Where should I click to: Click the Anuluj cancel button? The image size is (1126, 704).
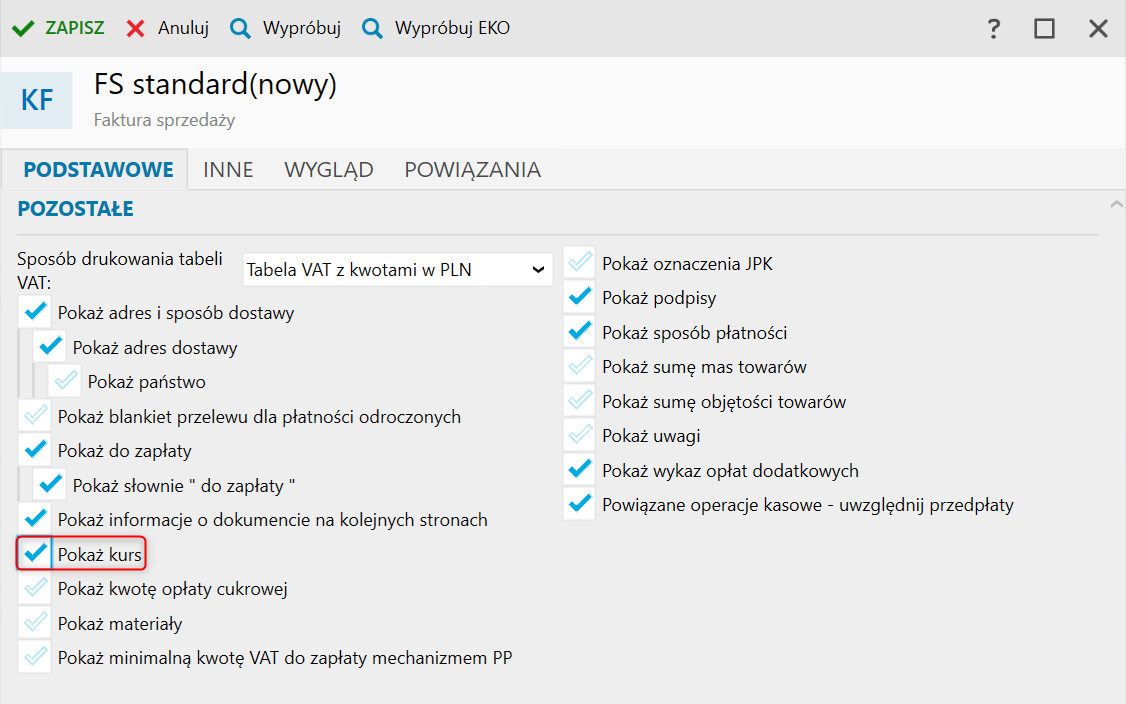click(x=168, y=28)
